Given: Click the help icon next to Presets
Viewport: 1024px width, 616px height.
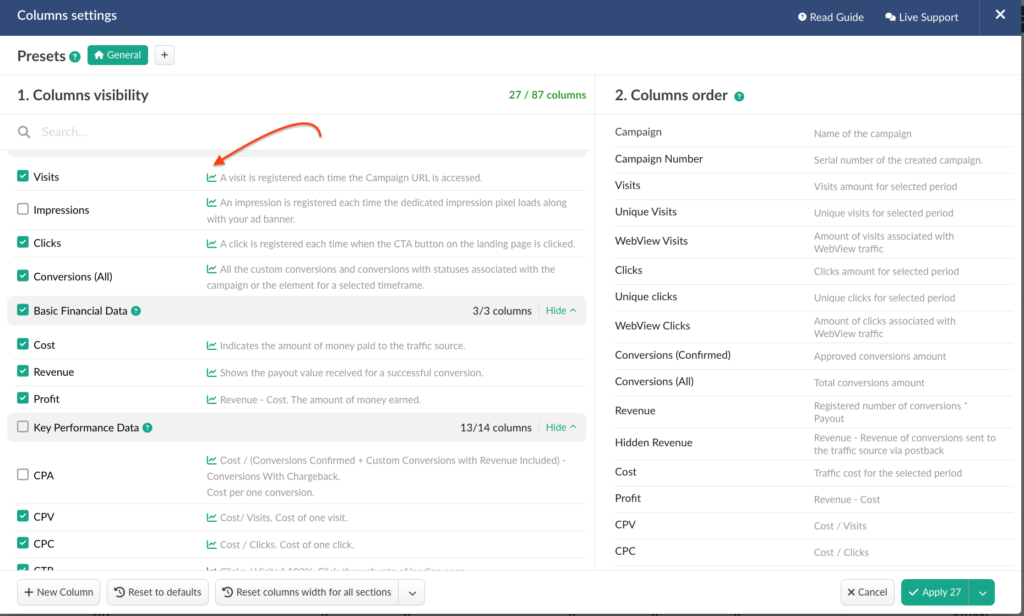Looking at the screenshot, I should [x=75, y=57].
